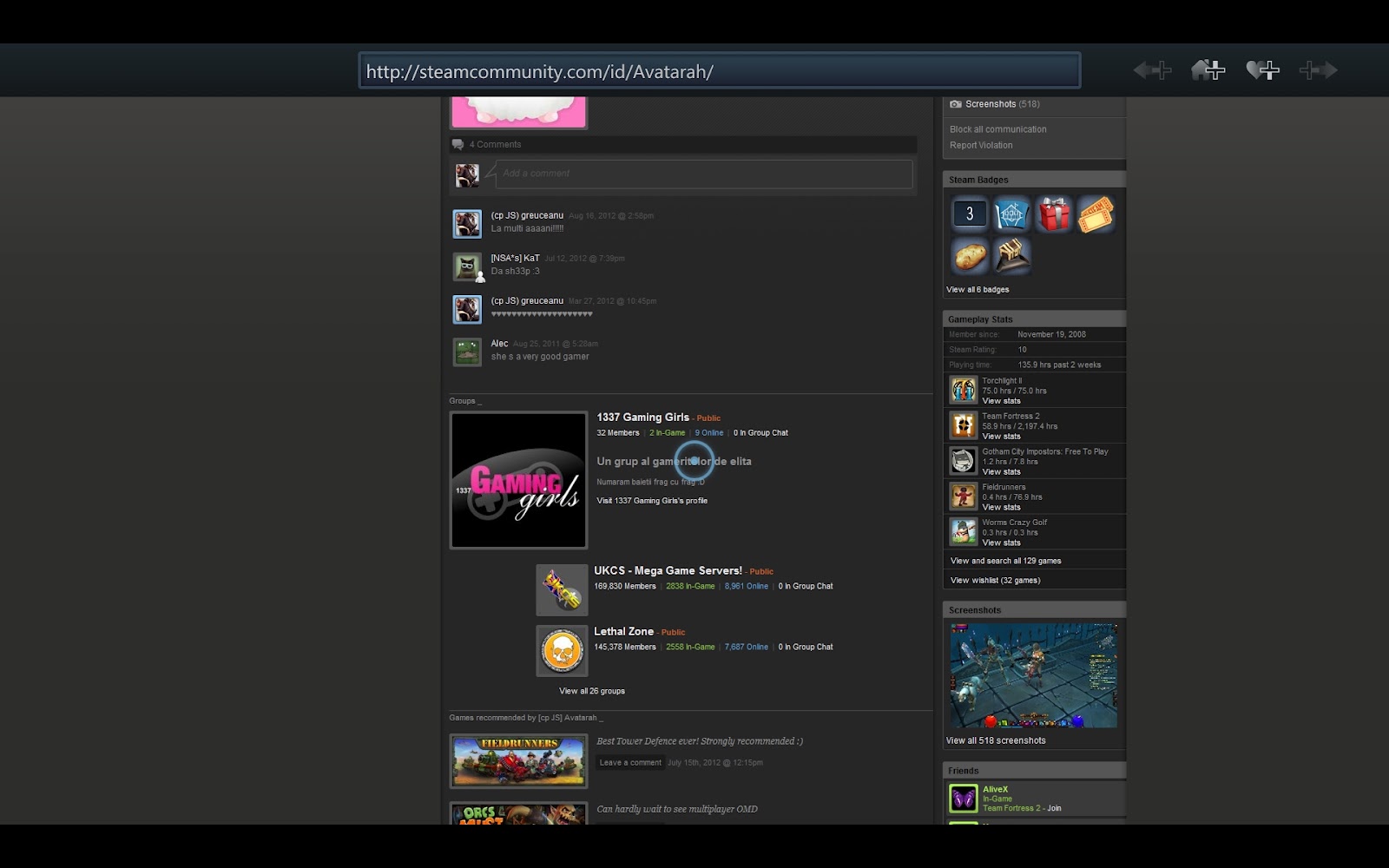Click Team Fortress 2 game icon

[x=963, y=425]
